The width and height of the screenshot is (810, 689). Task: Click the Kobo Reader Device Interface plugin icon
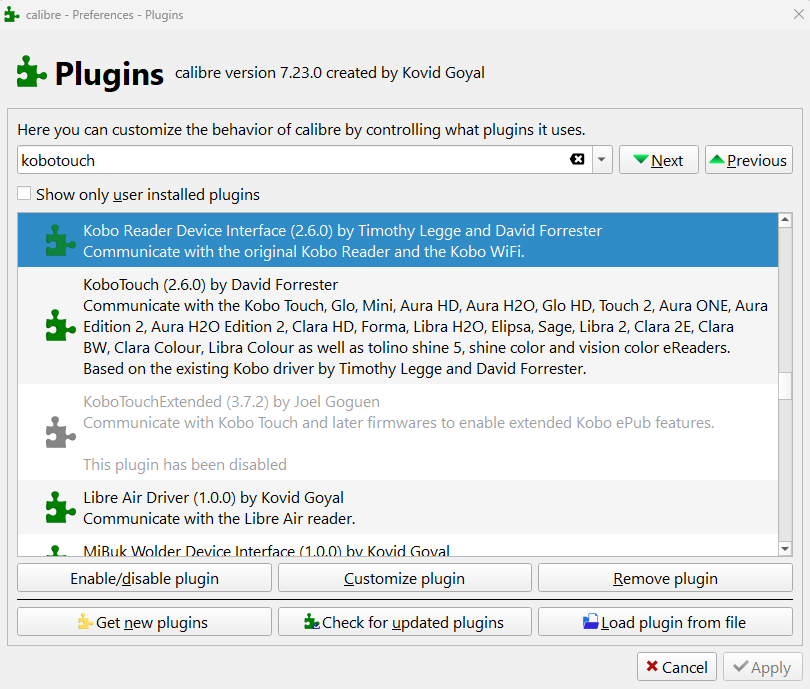[61, 240]
